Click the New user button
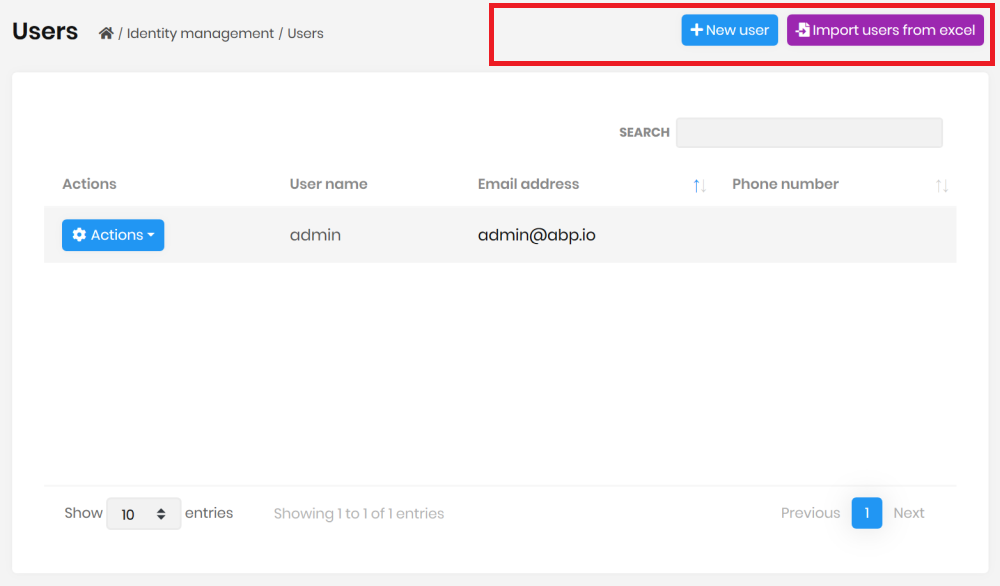Image resolution: width=1000 pixels, height=586 pixels. click(x=729, y=30)
